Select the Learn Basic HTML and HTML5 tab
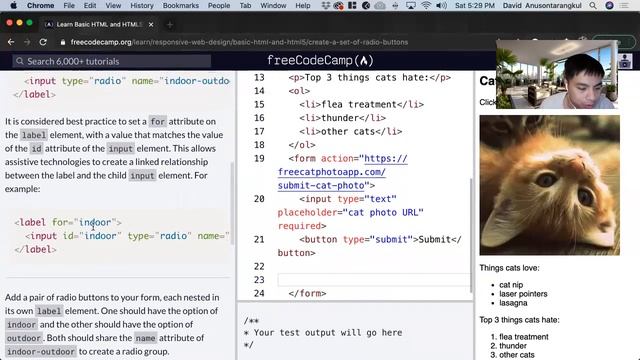 [x=98, y=24]
